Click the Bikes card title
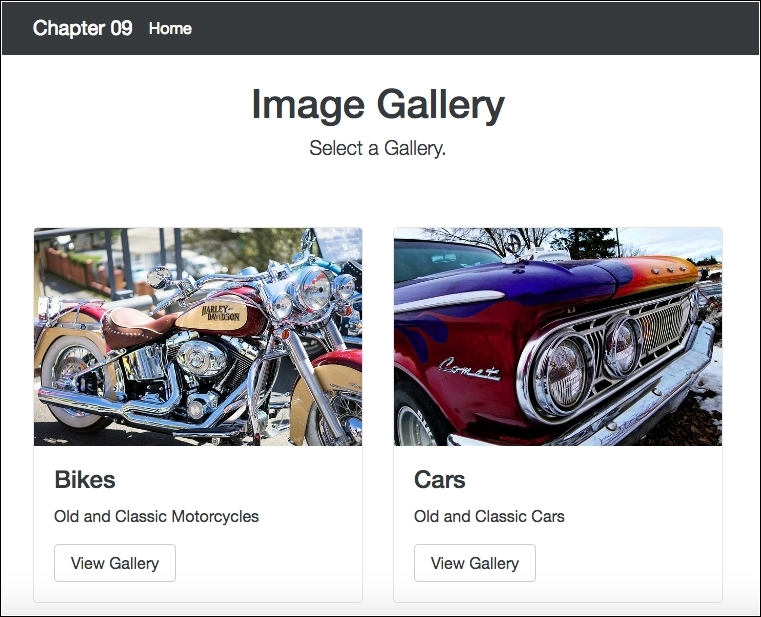The image size is (761, 617). coord(85,480)
